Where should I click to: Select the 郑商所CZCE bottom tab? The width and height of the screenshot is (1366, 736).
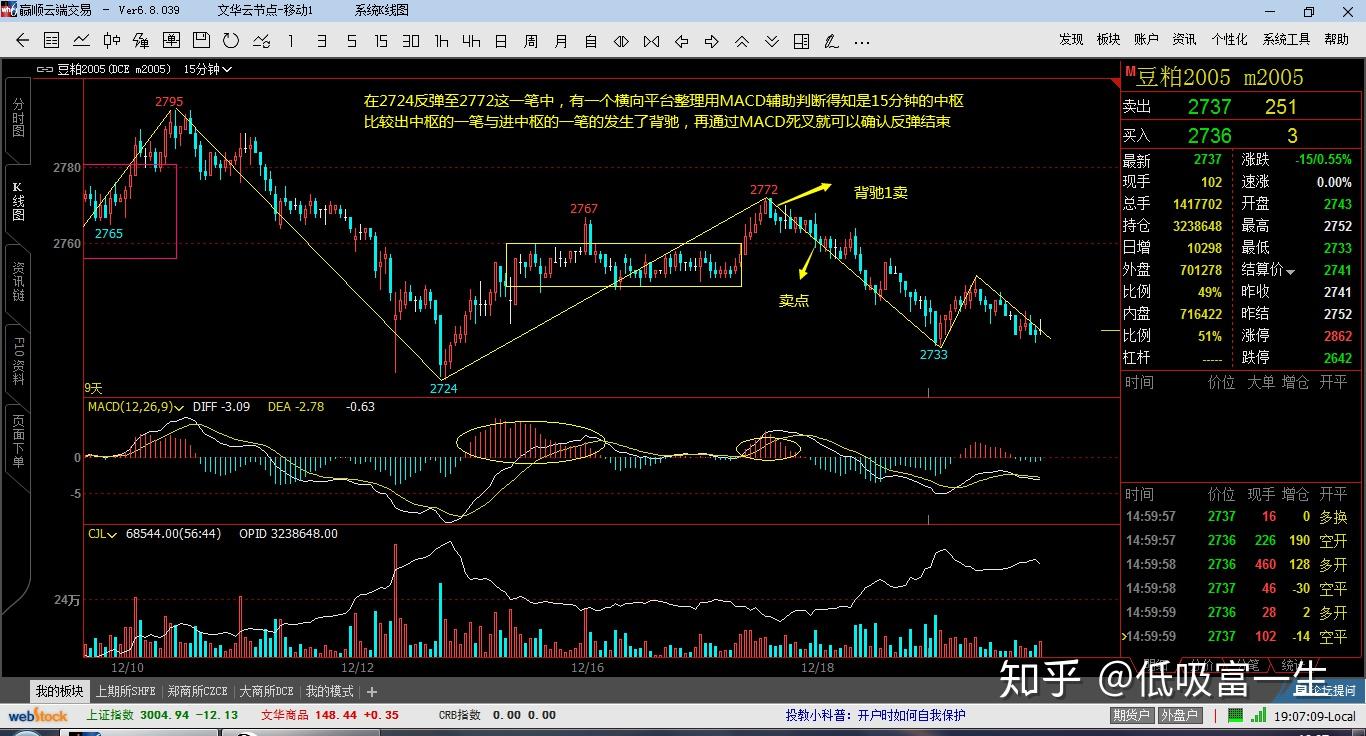point(197,691)
